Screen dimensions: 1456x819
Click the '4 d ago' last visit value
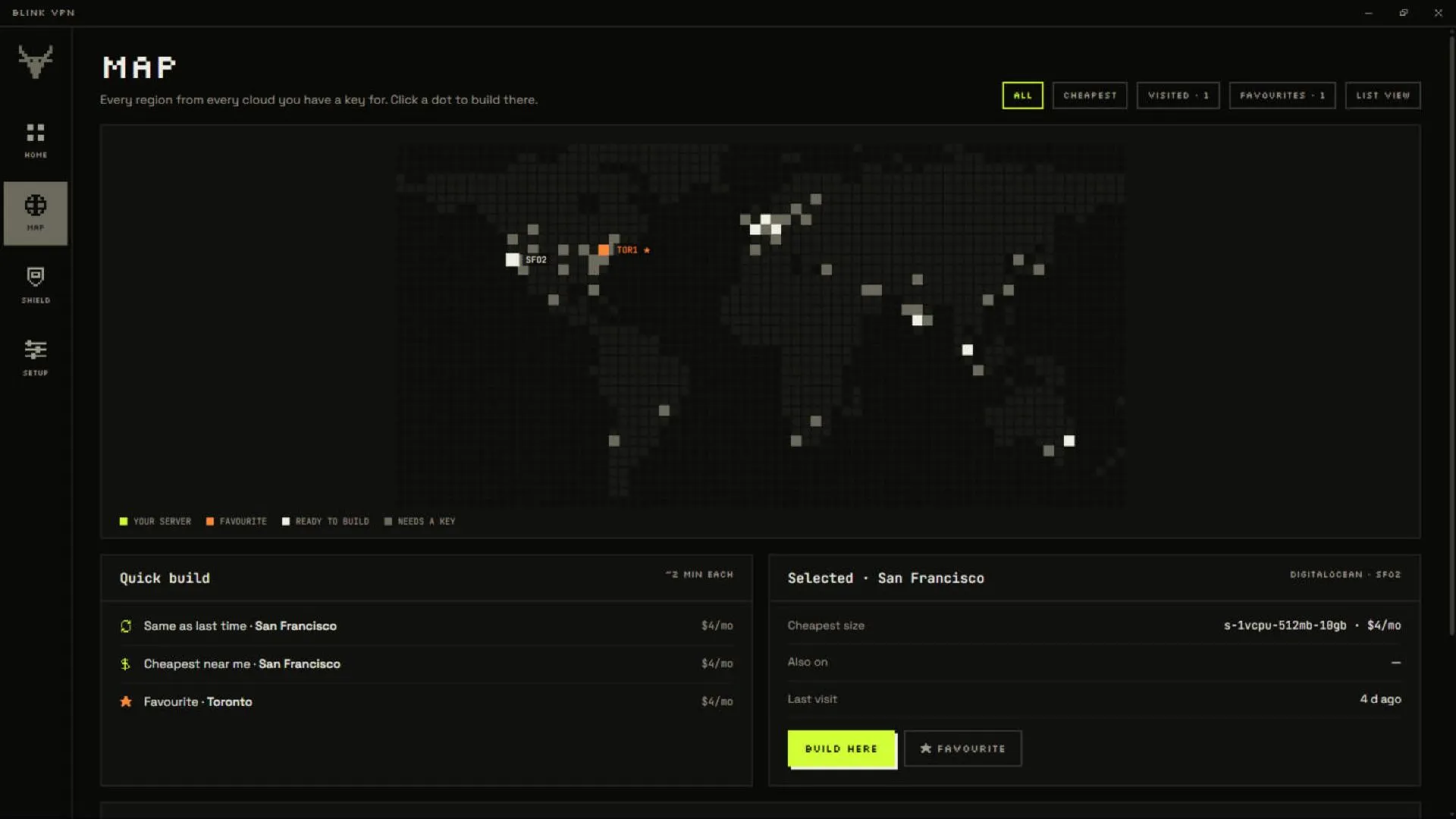[1380, 699]
